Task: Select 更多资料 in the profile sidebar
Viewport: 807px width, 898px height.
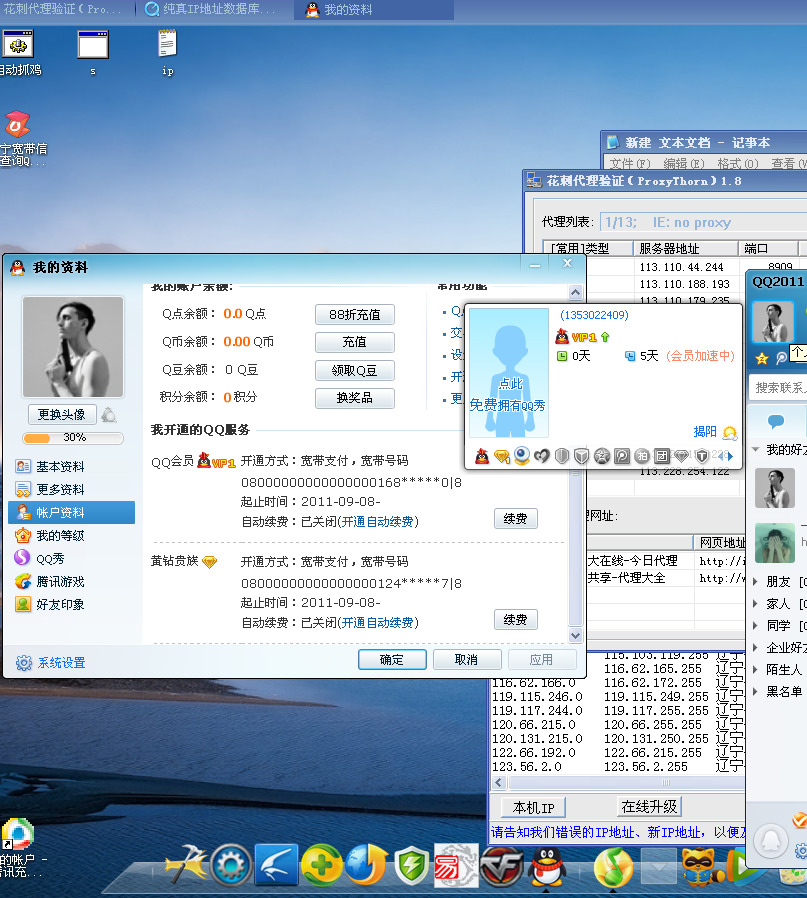Action: [x=72, y=490]
